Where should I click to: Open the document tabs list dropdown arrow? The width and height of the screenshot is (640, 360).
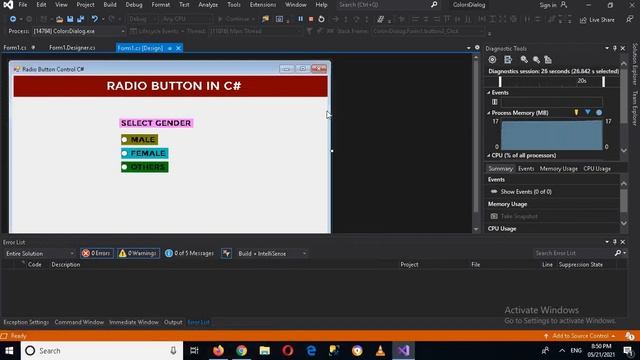[x=468, y=48]
